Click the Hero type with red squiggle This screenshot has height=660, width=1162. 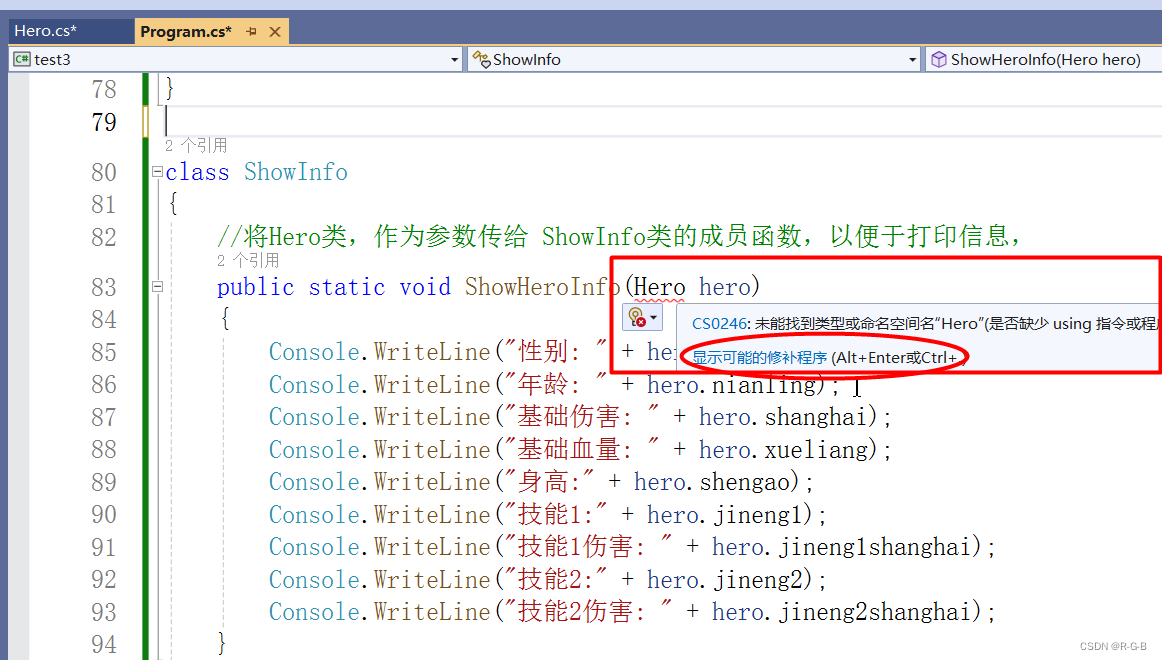click(660, 287)
